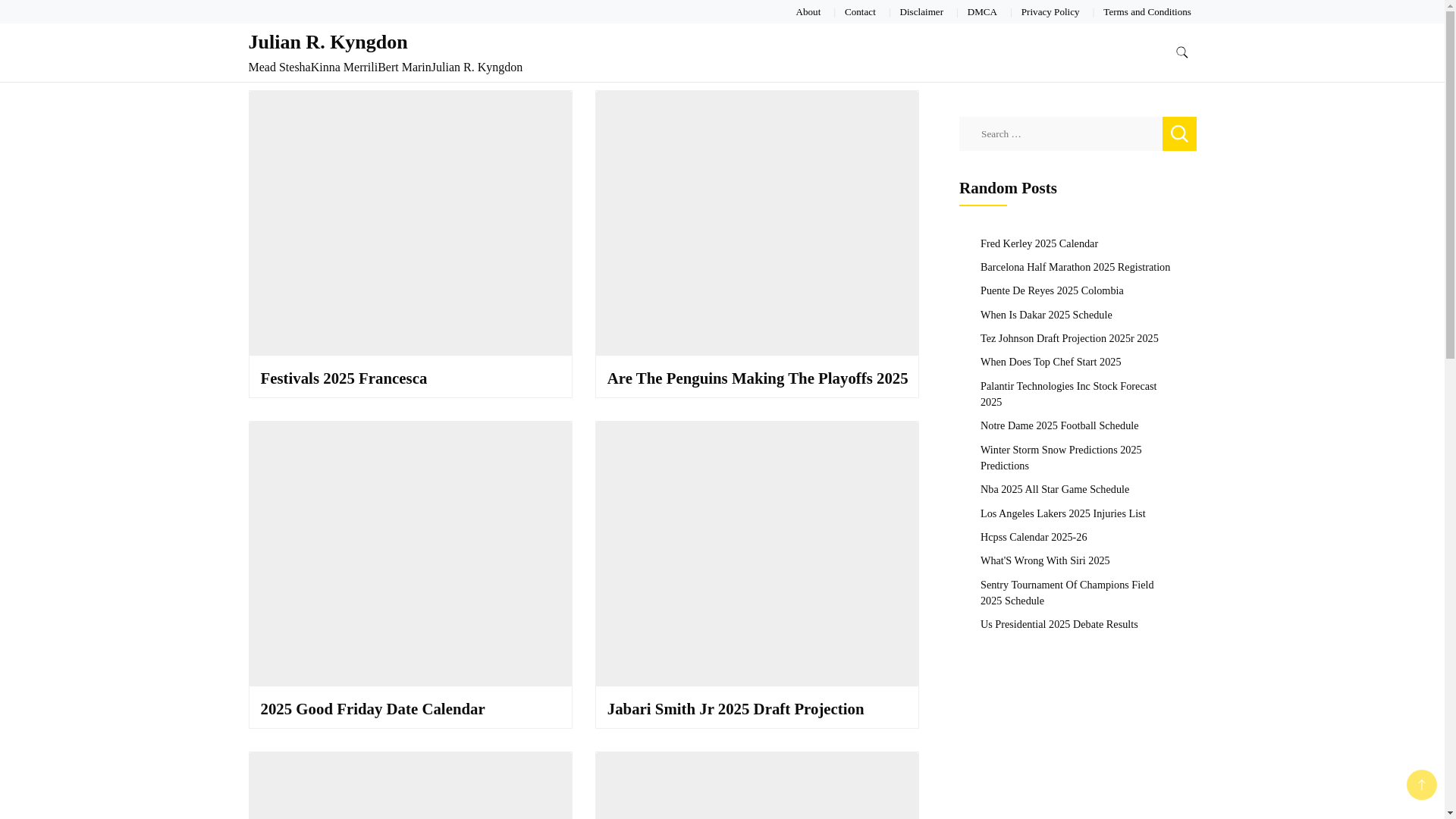Open Are The Penguins Making The Playoffs 2025

[757, 378]
